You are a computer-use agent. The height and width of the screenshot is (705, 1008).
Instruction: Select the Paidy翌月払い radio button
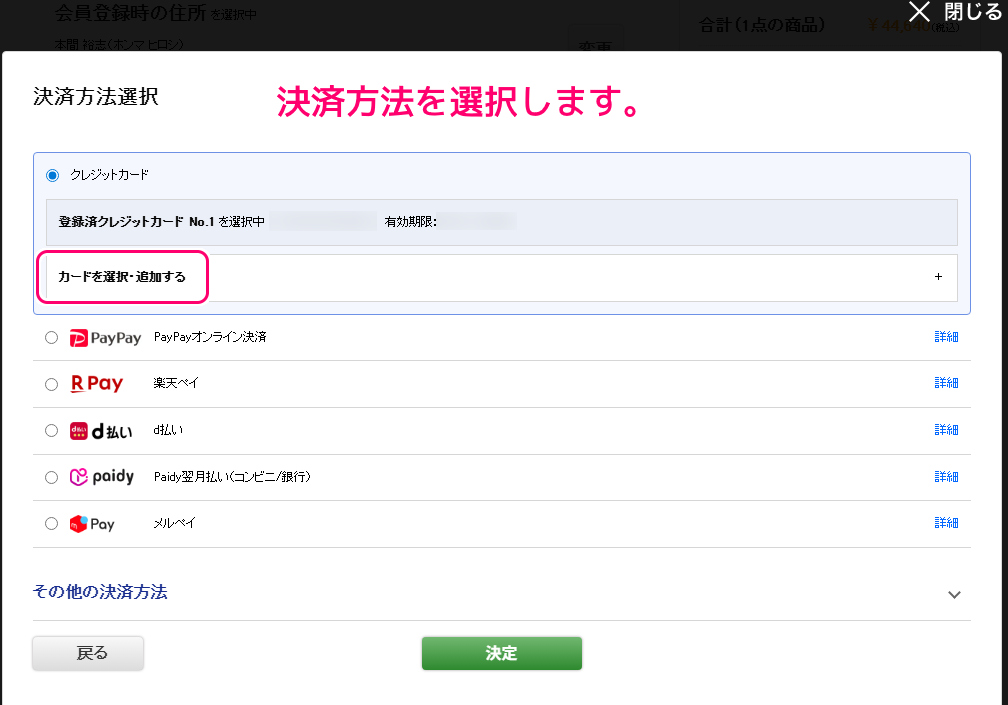[x=51, y=477]
